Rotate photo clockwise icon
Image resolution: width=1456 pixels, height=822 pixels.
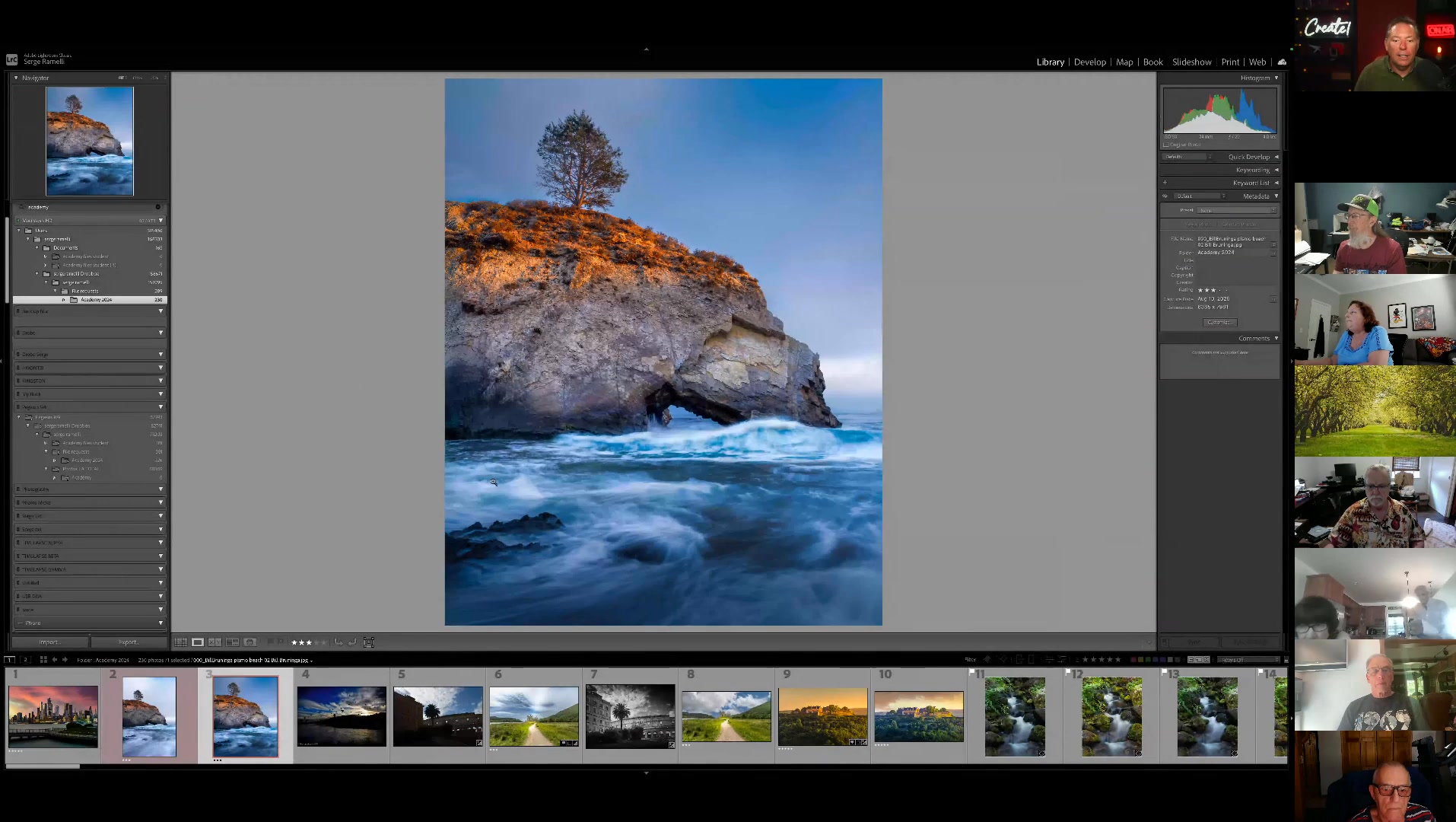pyautogui.click(x=352, y=642)
